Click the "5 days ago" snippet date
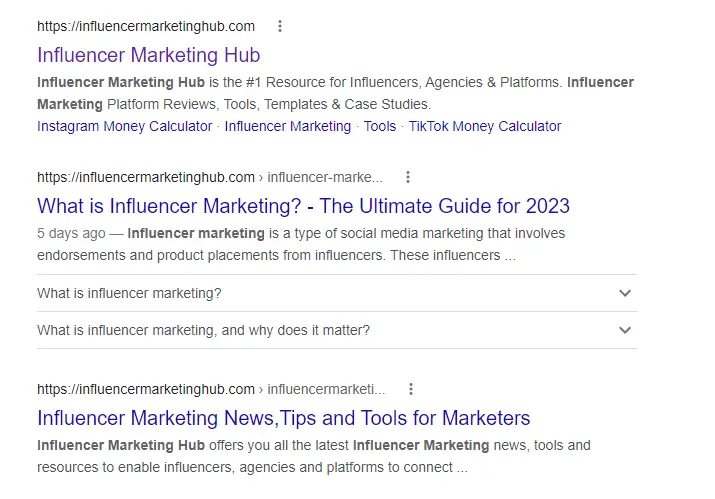Viewport: 715px width, 499px height. click(x=70, y=233)
